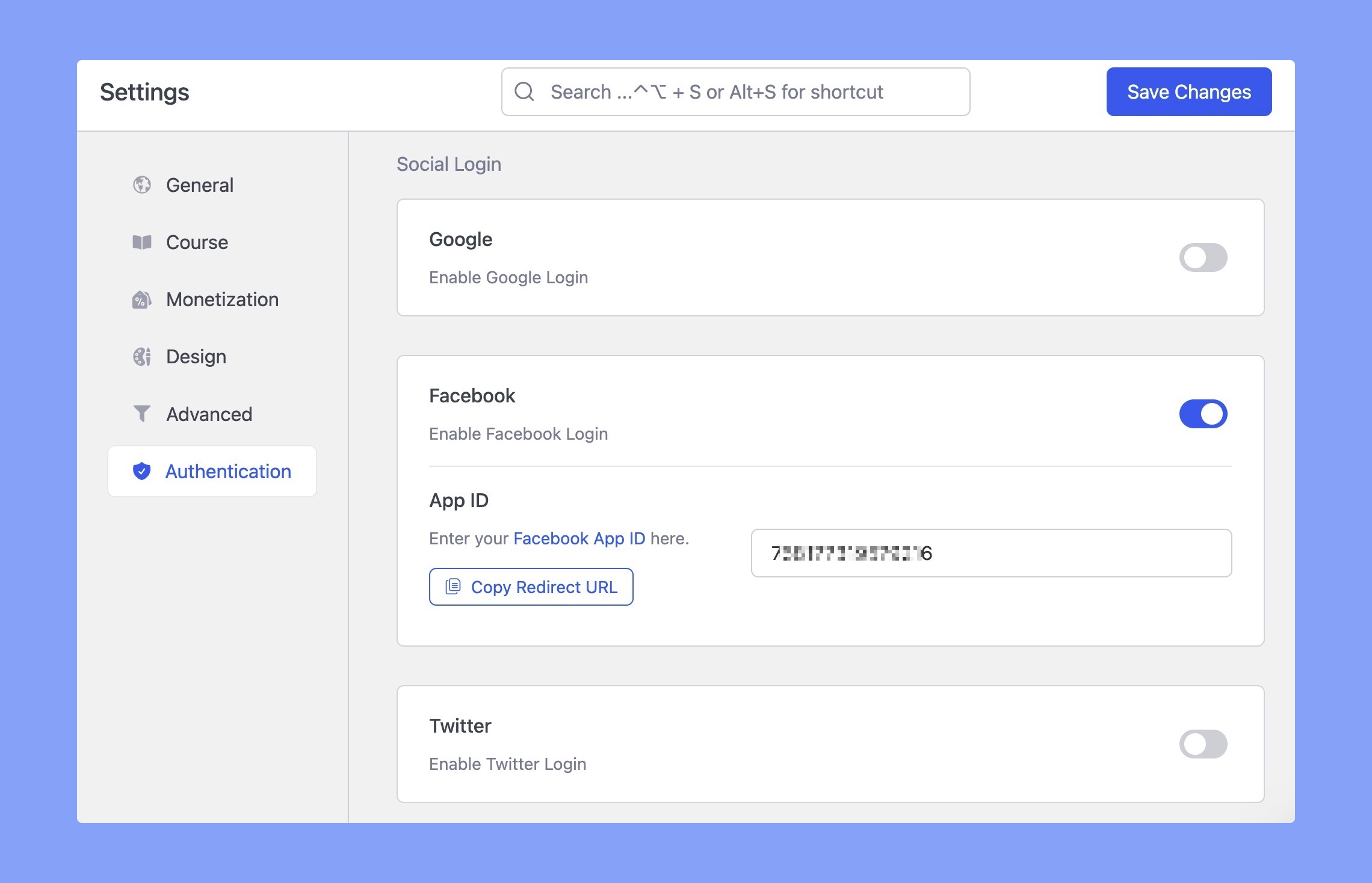Click into the App ID input field

tap(991, 553)
